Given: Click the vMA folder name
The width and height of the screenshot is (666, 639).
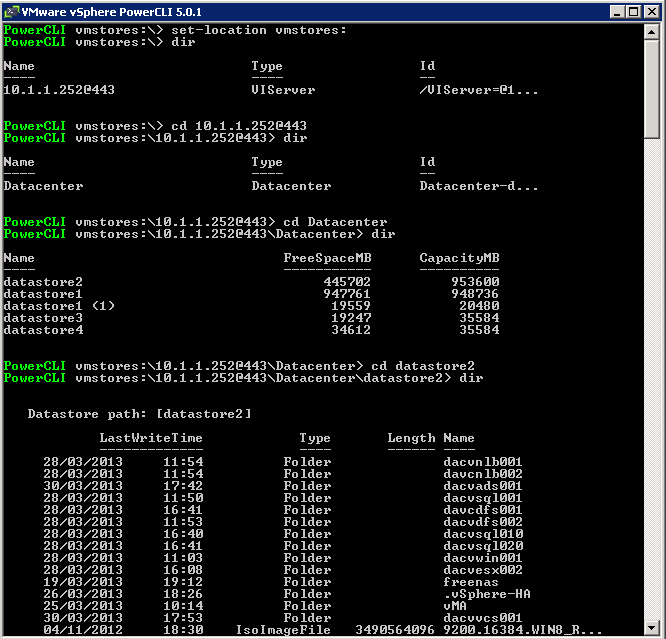Looking at the screenshot, I should [455, 606].
